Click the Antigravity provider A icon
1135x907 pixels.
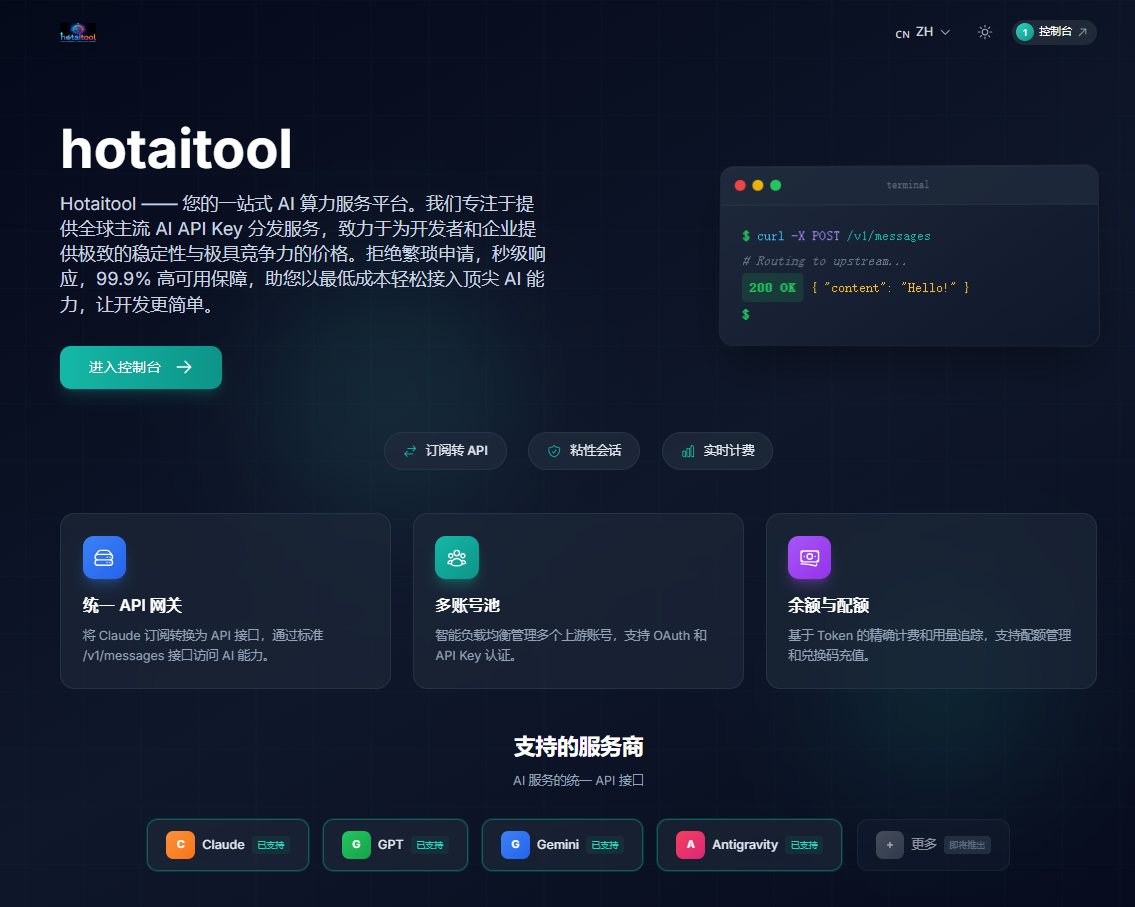[690, 845]
